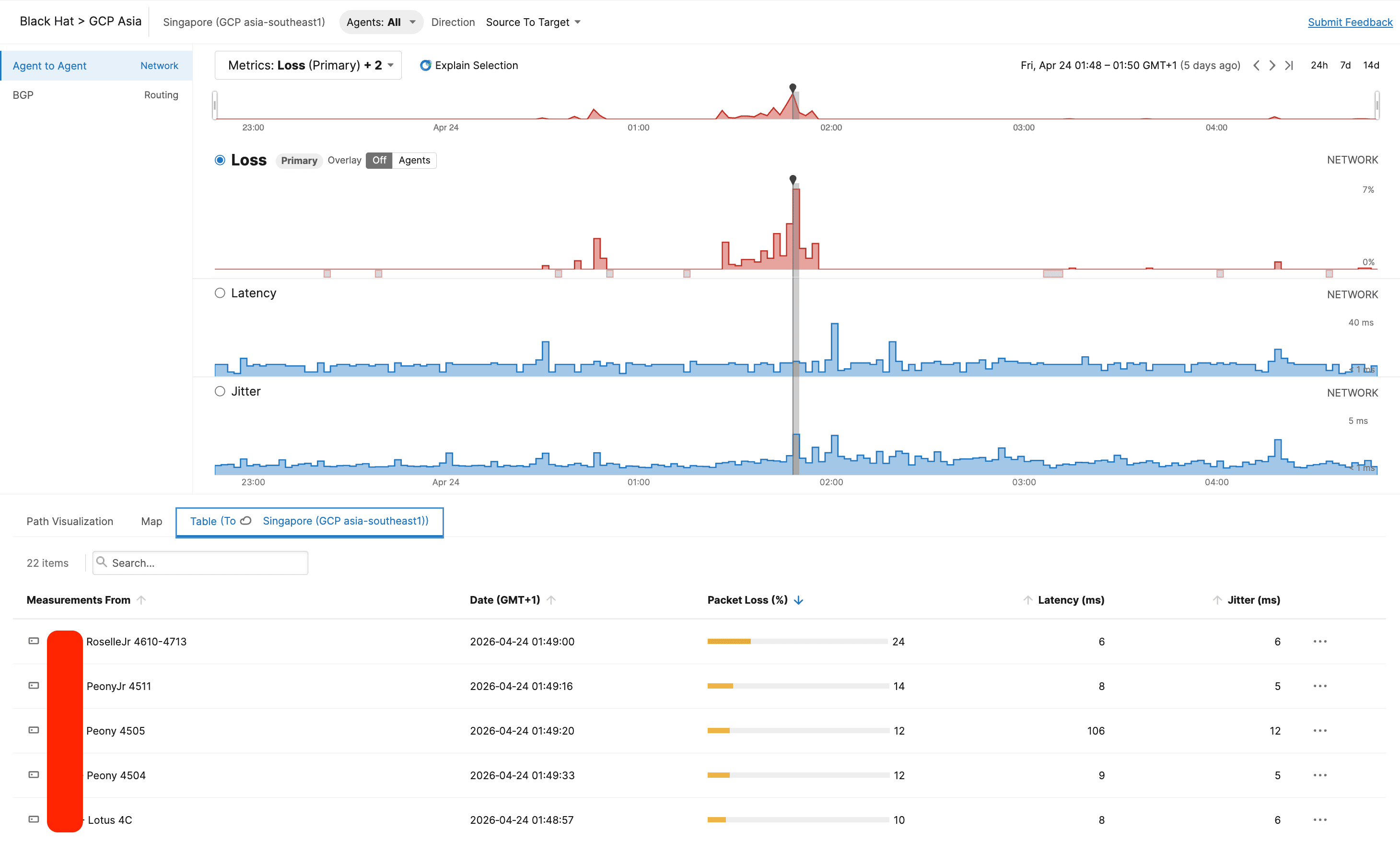
Task: Click the Primary badge next to Loss
Action: click(x=299, y=161)
